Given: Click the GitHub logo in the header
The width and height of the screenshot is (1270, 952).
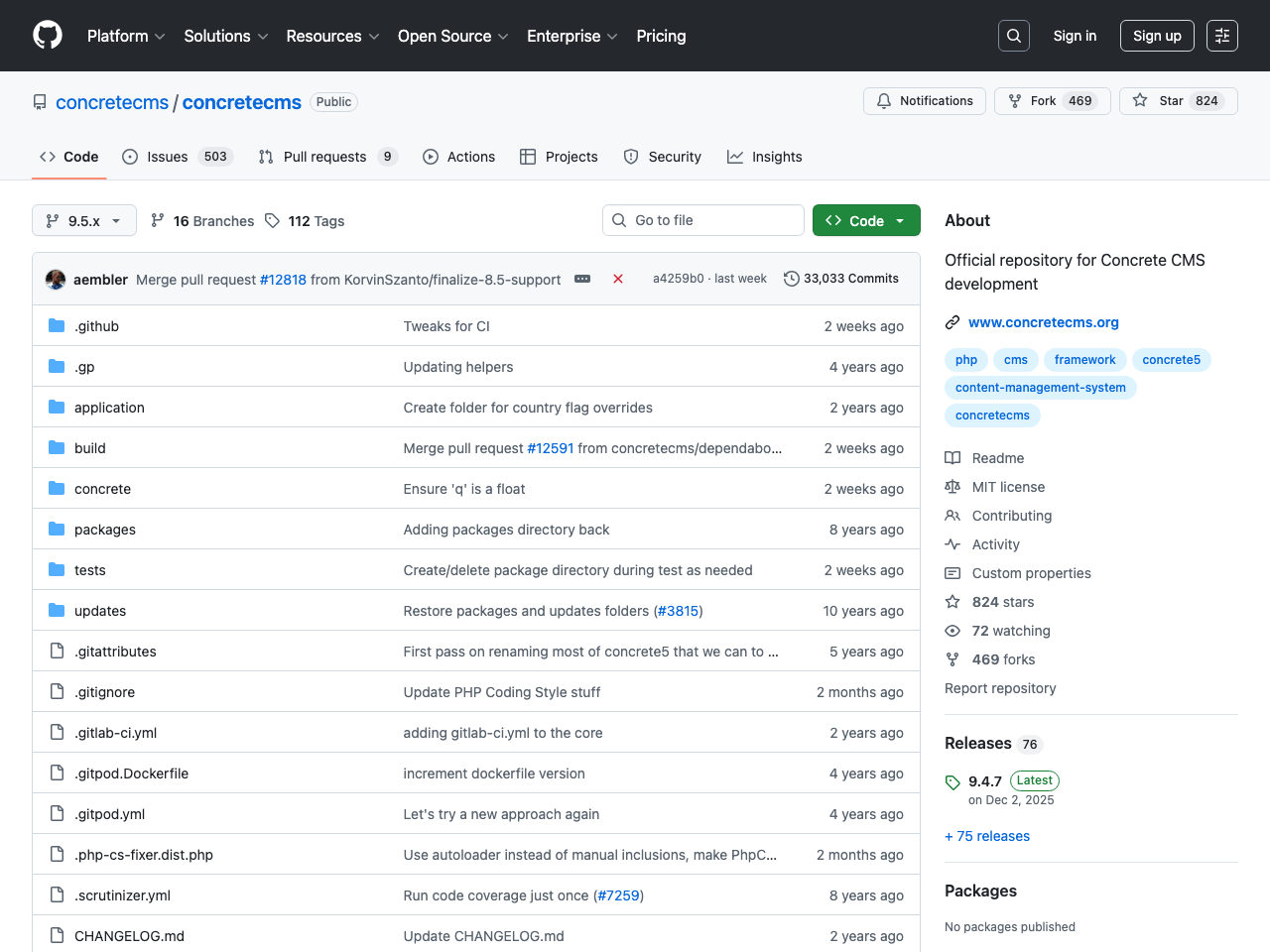Looking at the screenshot, I should tap(47, 35).
